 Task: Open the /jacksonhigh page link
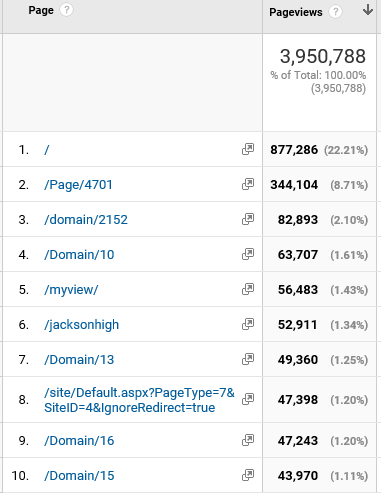pyautogui.click(x=81, y=325)
